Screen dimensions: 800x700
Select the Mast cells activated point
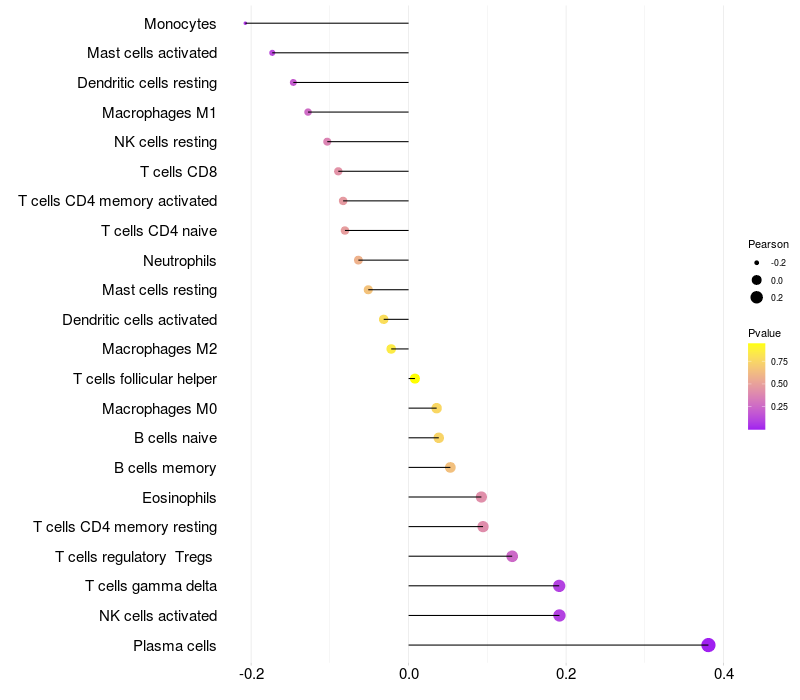[272, 53]
